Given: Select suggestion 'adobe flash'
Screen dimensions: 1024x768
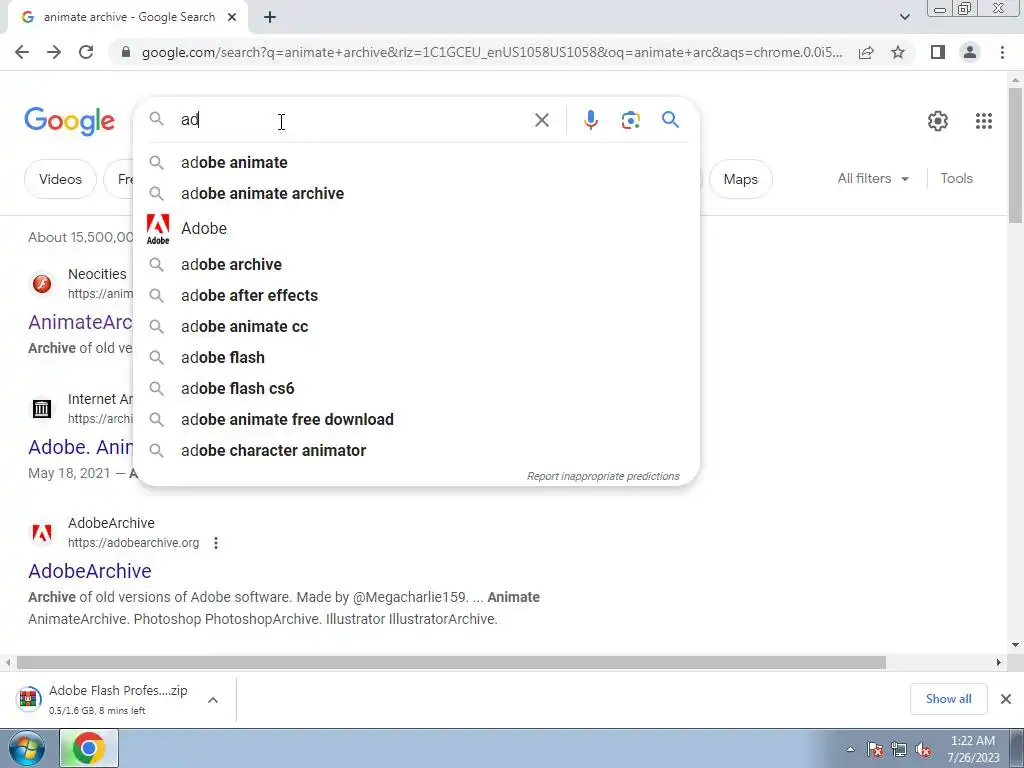Looking at the screenshot, I should pyautogui.click(x=417, y=357).
